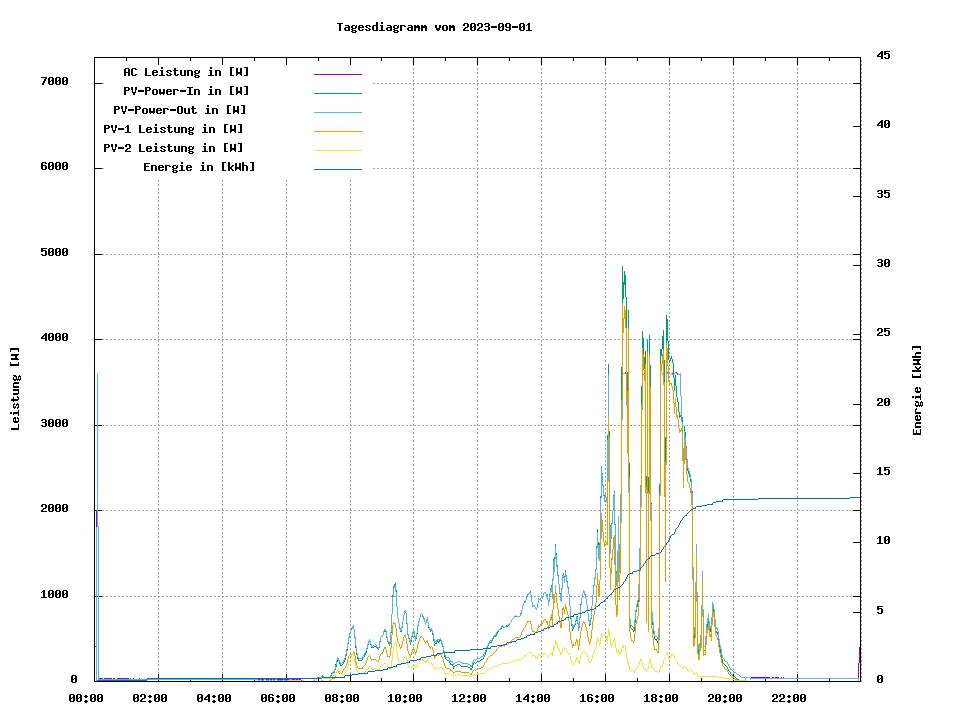Click the light blue PV-Power-Out legend line
The height and width of the screenshot is (720, 960).
pos(337,111)
